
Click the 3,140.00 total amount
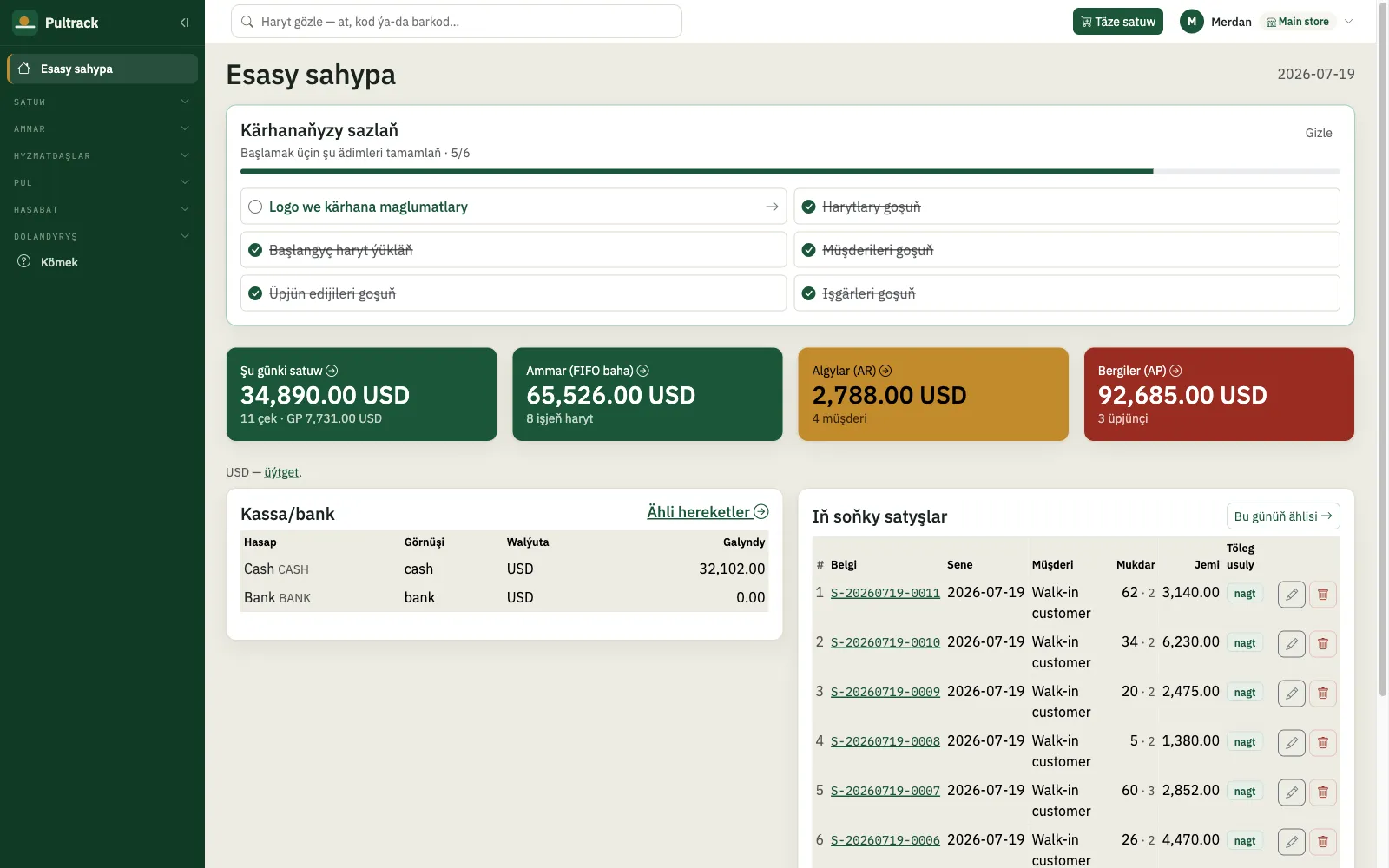tap(1190, 592)
